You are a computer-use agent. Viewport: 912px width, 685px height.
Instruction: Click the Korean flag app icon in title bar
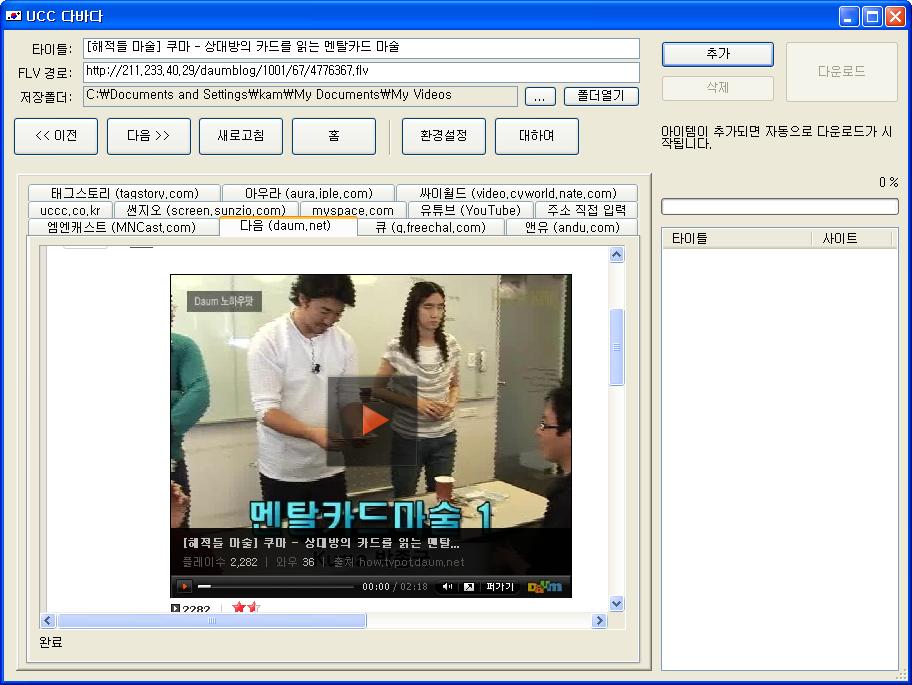pos(13,16)
